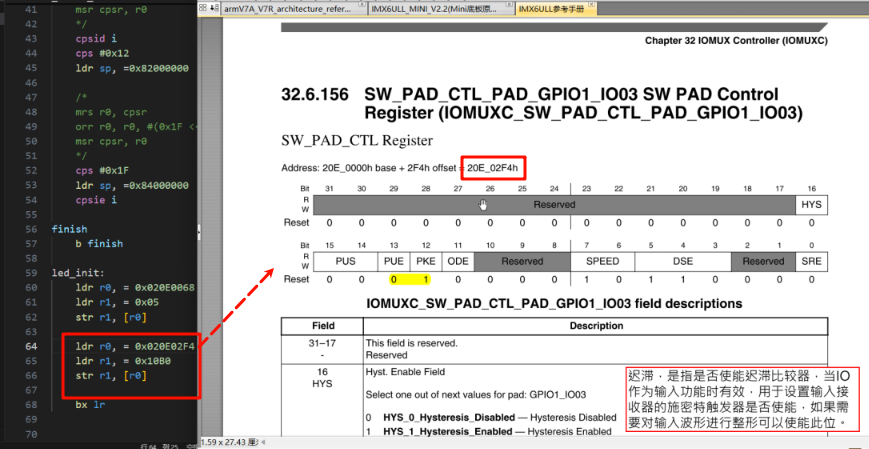
Task: Click the left scroll arrow beside page size
Action: pos(263,442)
